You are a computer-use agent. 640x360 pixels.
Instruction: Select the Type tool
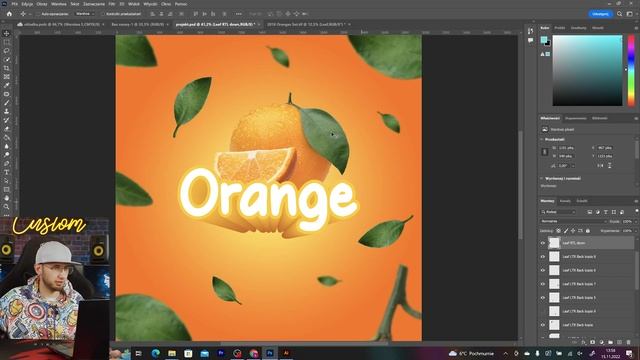coord(6,172)
